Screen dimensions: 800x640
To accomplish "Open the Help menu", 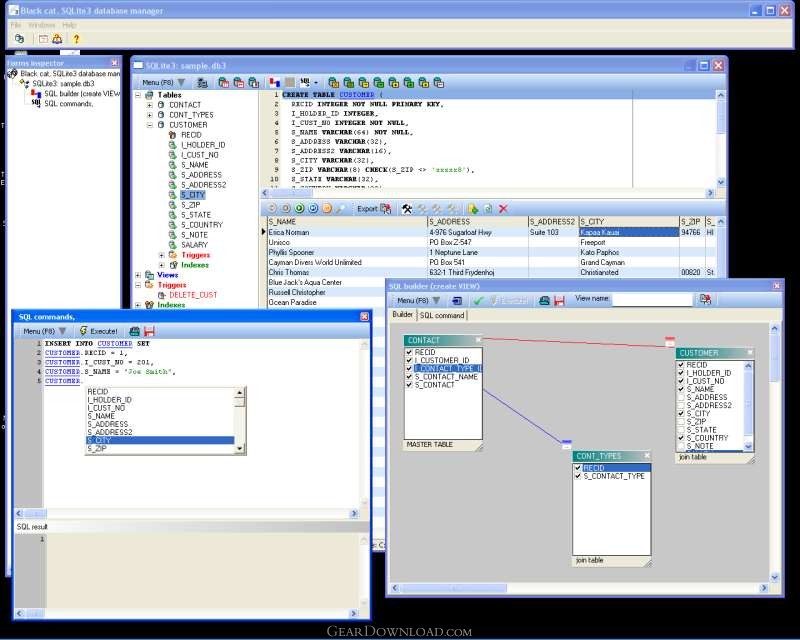I will coord(69,24).
